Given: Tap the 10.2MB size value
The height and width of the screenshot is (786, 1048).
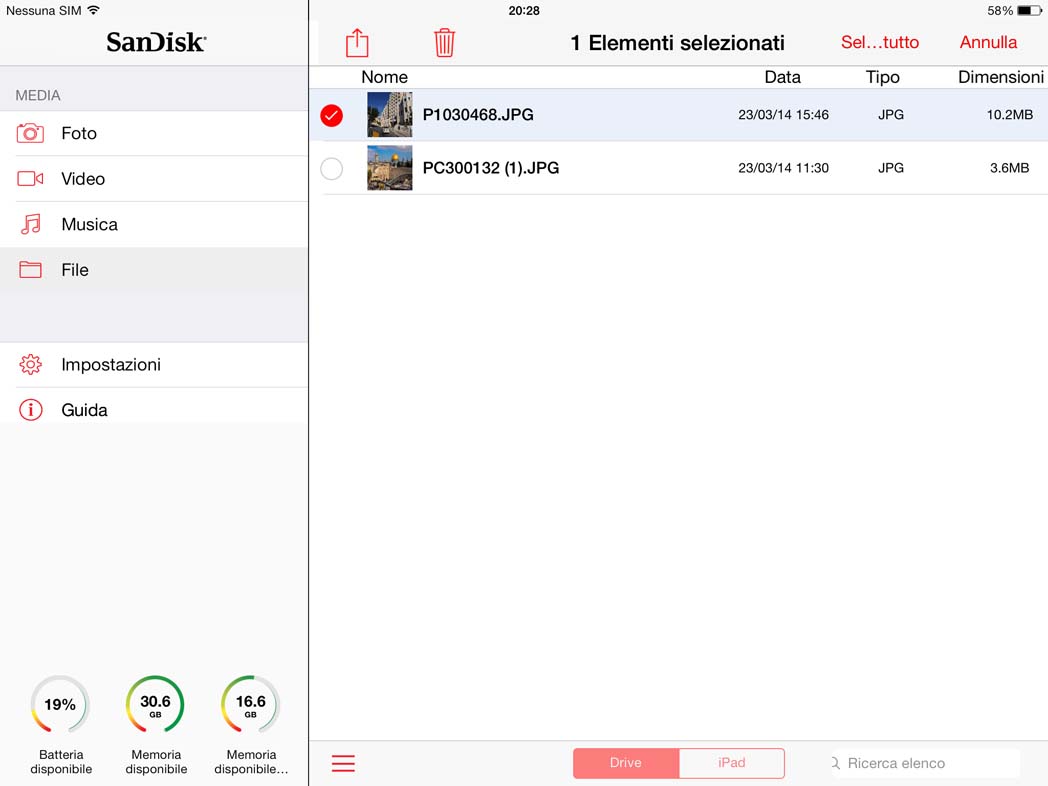Looking at the screenshot, I should pos(1010,115).
